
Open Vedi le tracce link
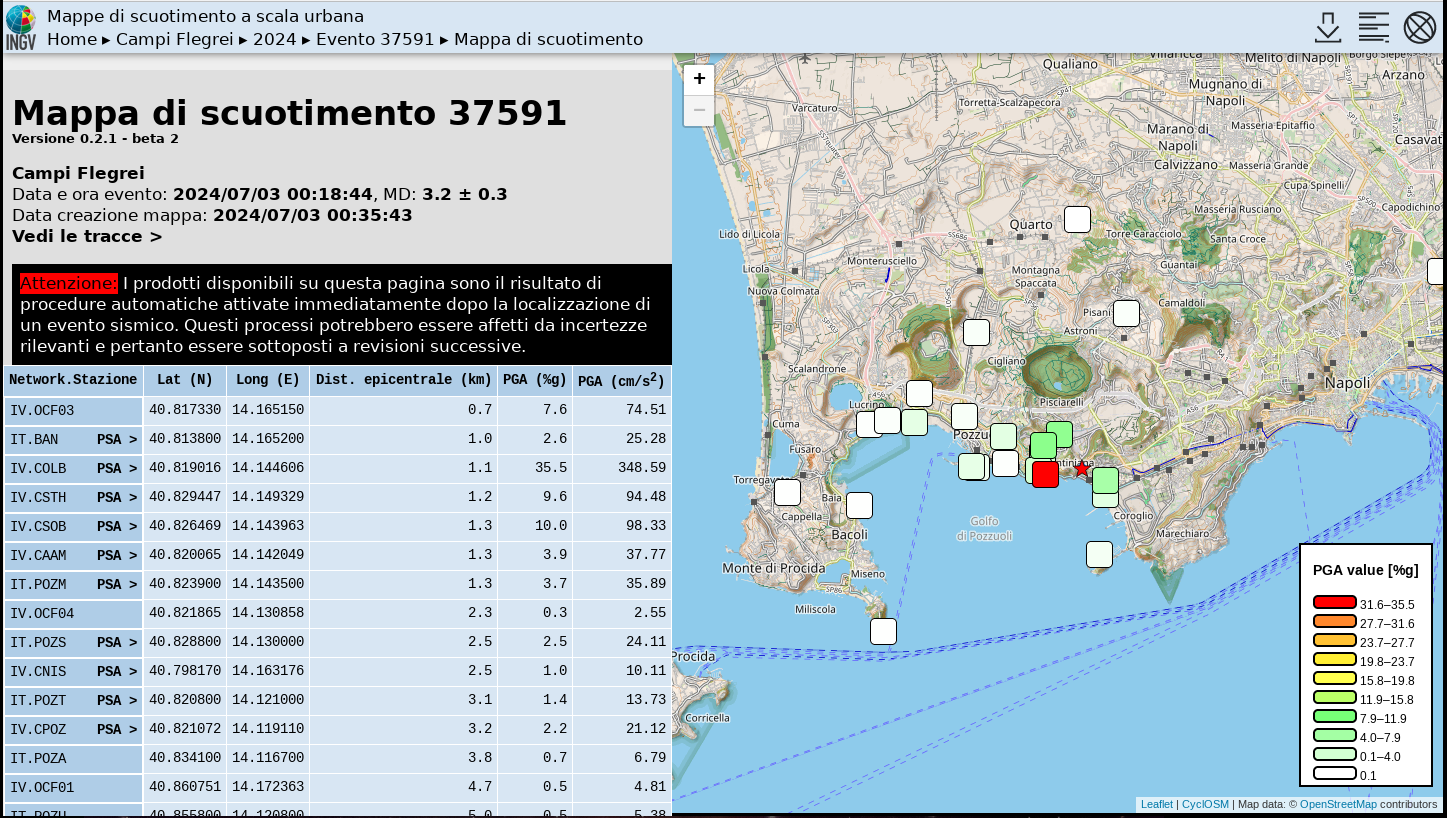(87, 237)
